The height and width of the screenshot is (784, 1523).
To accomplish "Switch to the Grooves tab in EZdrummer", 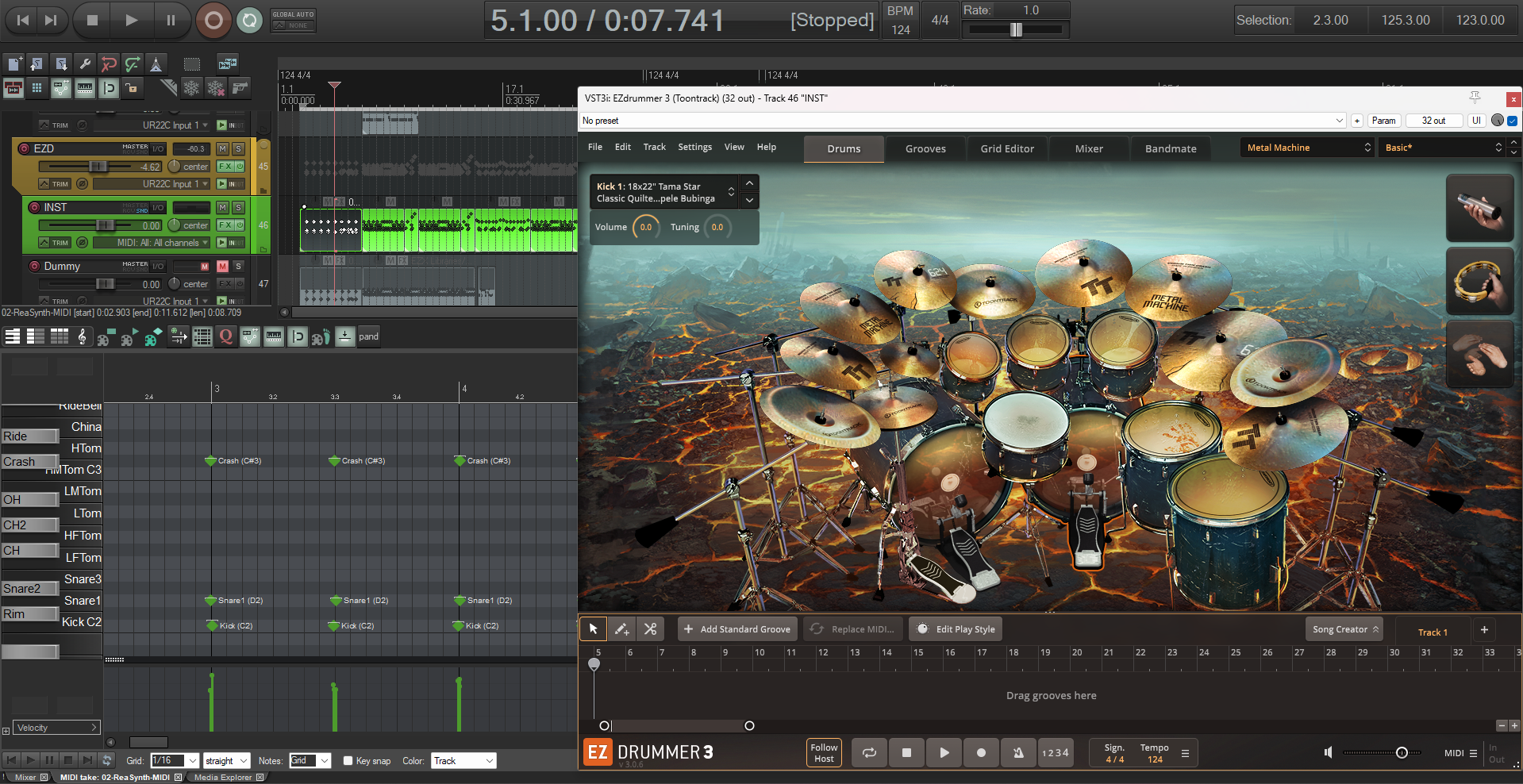I will (925, 149).
